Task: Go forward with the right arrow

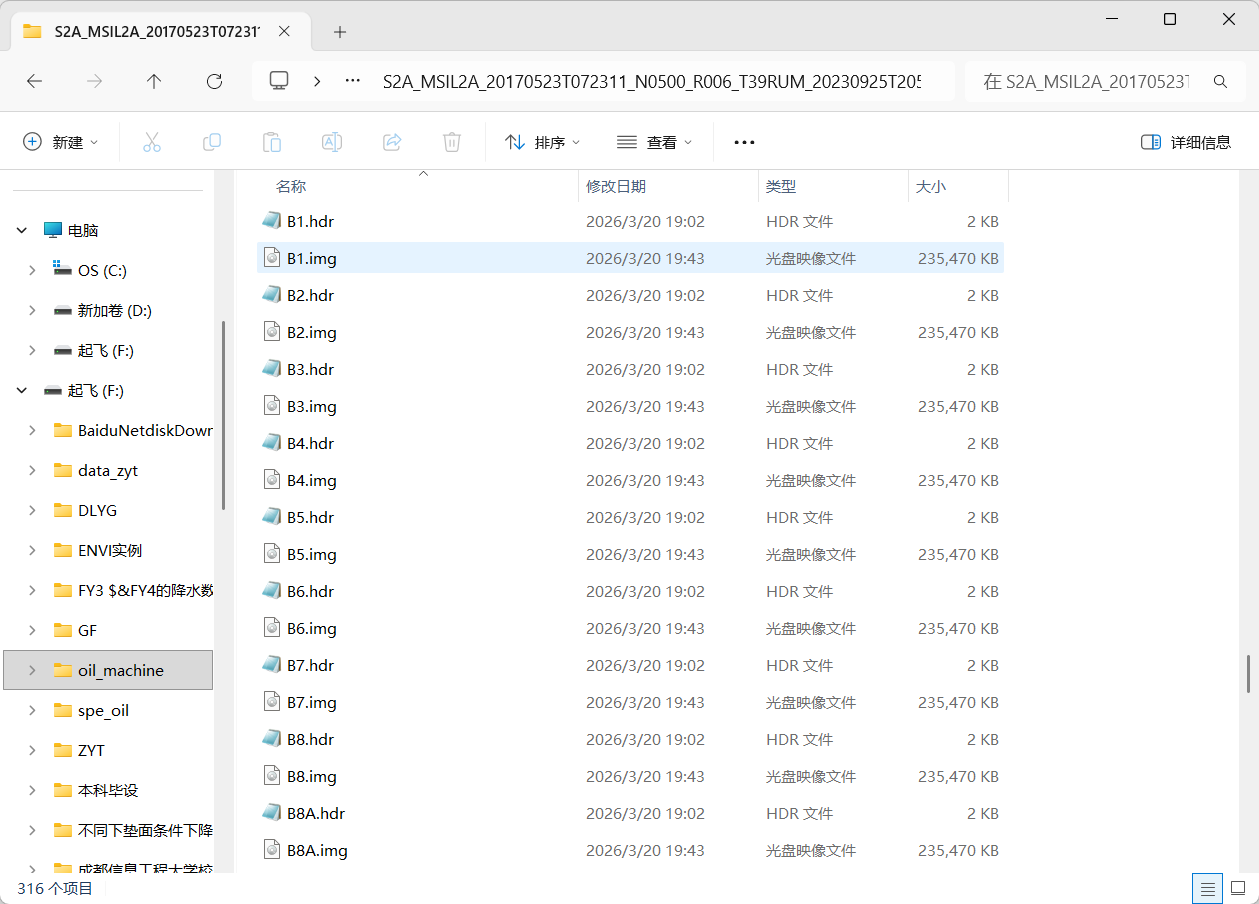Action: (x=95, y=81)
